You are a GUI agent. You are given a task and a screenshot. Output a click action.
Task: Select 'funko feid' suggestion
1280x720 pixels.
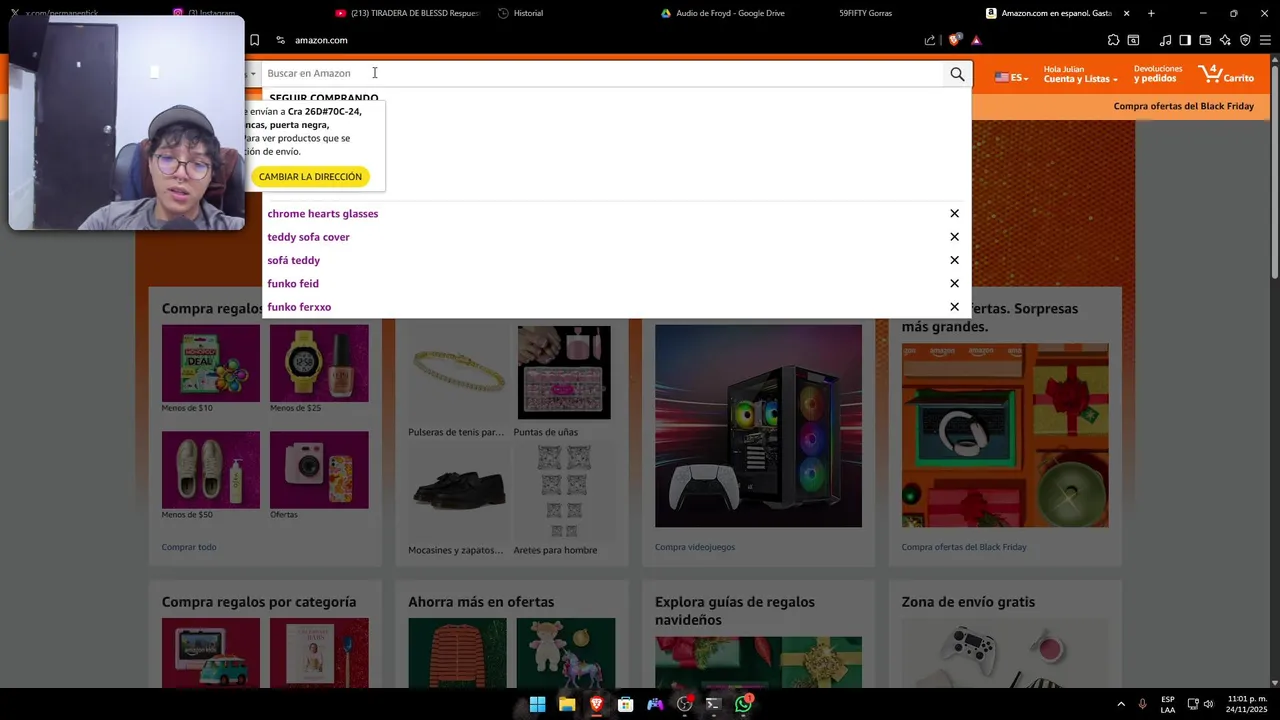click(293, 283)
